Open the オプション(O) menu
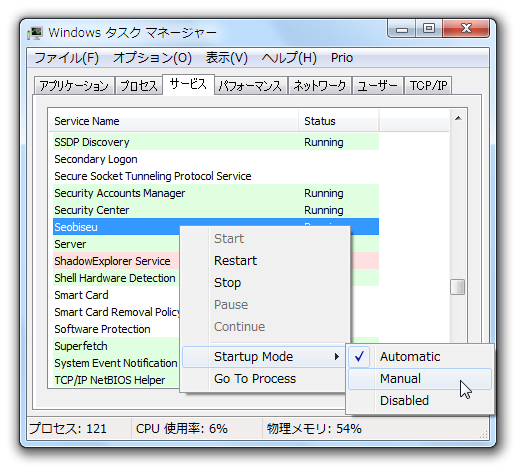Viewport: 519px width, 468px height. 152,58
